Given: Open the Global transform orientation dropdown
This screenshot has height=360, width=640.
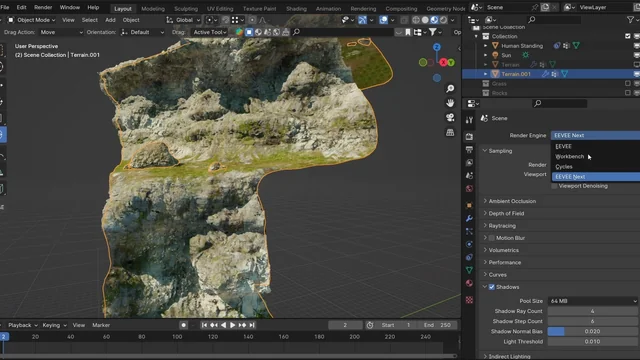Looking at the screenshot, I should pos(184,20).
